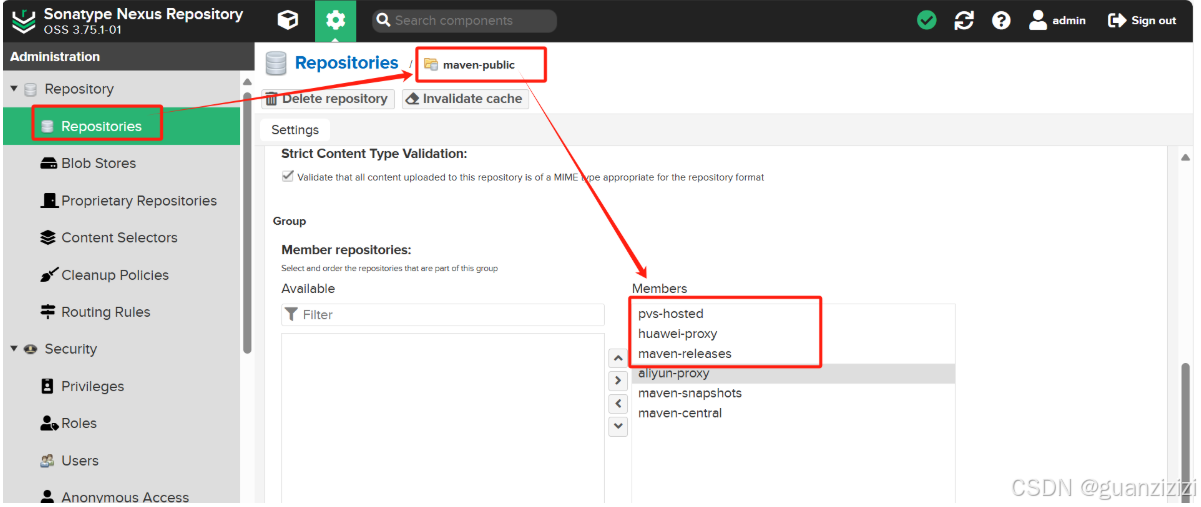1201x507 pixels.
Task: Click the admin username label
Action: click(1069, 20)
